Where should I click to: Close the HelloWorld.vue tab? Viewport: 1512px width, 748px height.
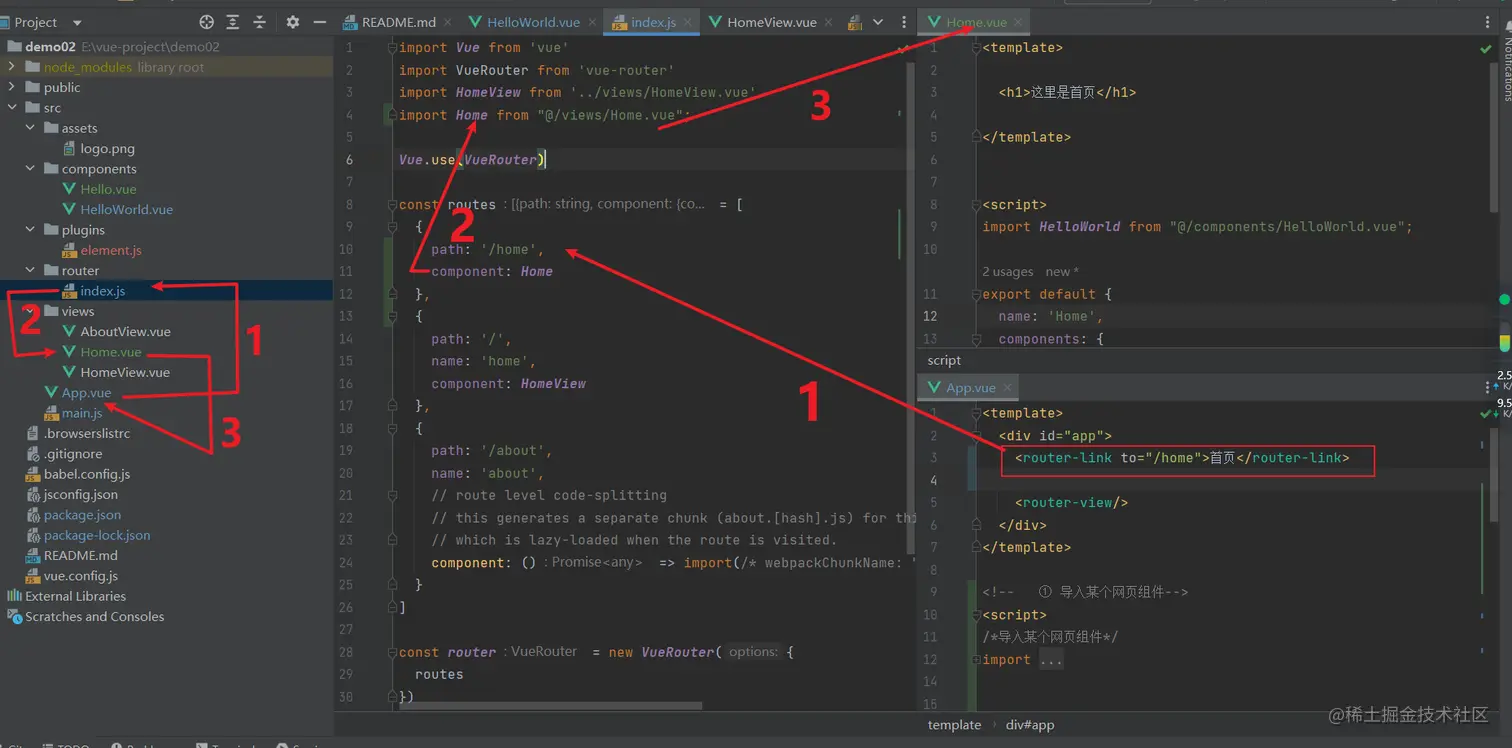pos(592,22)
